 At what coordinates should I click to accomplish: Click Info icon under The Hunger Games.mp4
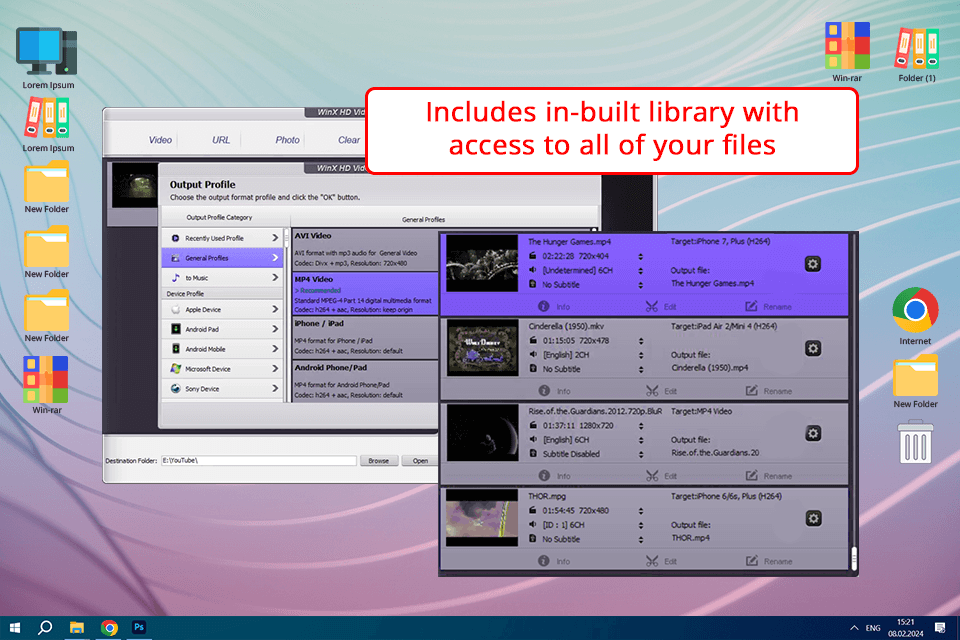tap(544, 306)
